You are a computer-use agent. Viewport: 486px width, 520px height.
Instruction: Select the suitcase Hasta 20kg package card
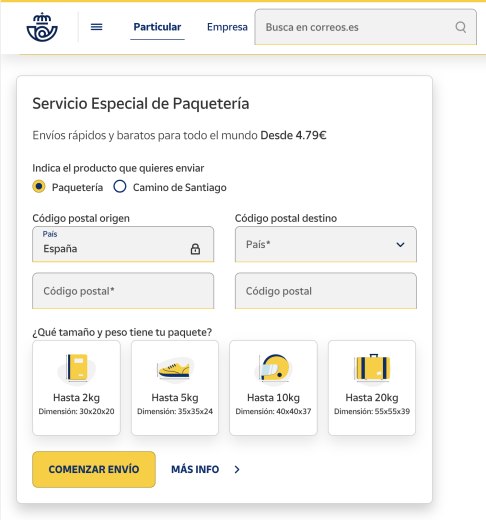click(372, 388)
